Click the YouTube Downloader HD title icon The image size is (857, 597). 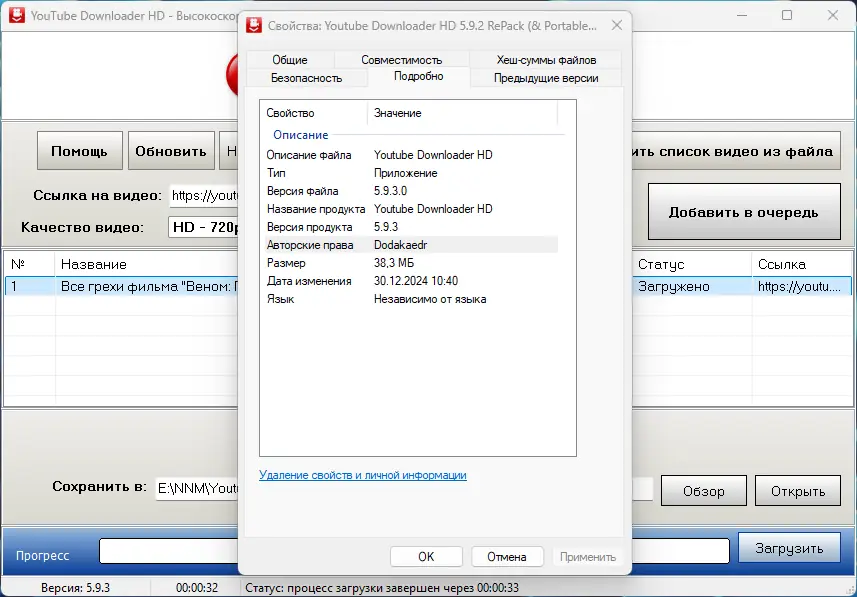coord(17,15)
